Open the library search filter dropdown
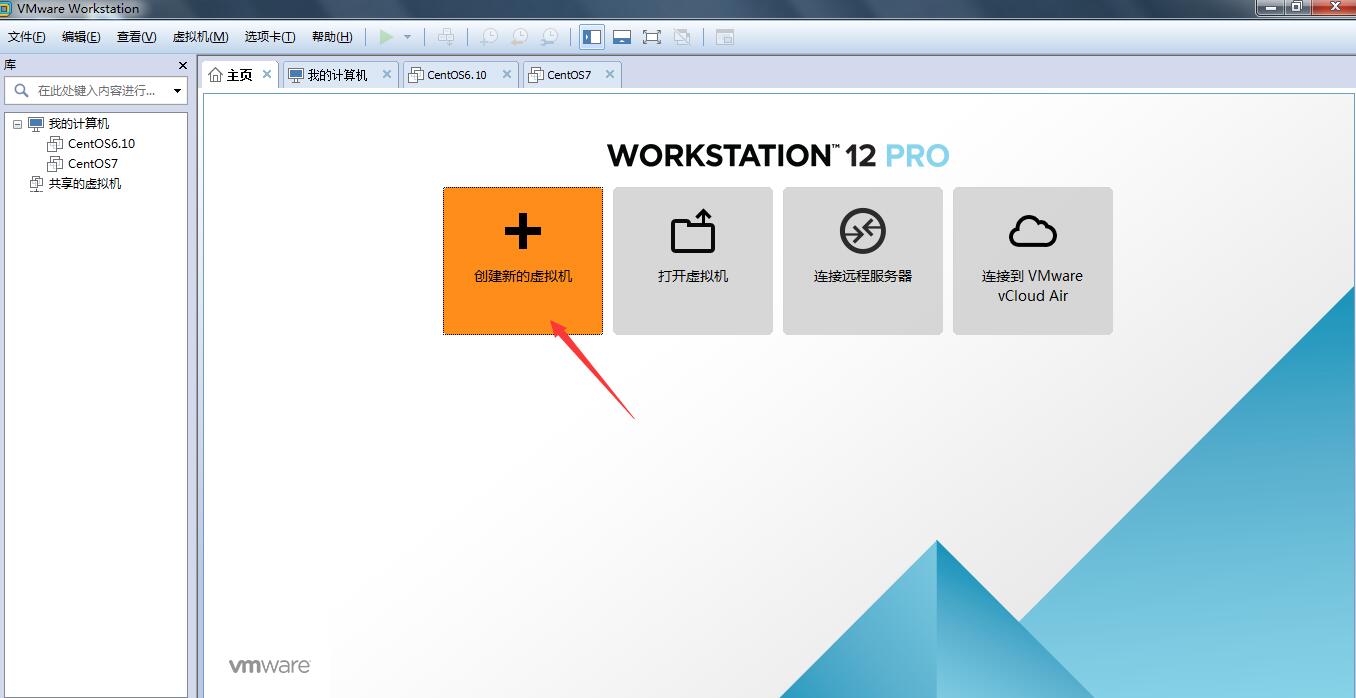 coord(177,91)
